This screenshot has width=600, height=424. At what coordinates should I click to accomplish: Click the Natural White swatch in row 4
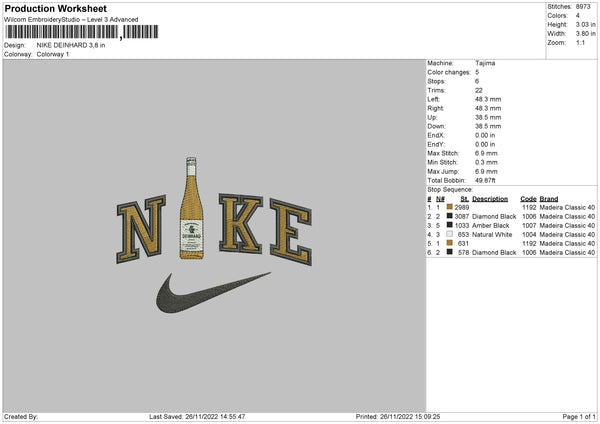click(450, 234)
